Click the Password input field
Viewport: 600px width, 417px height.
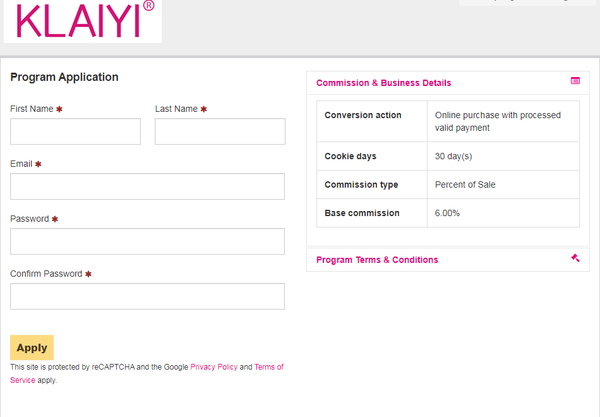click(147, 242)
